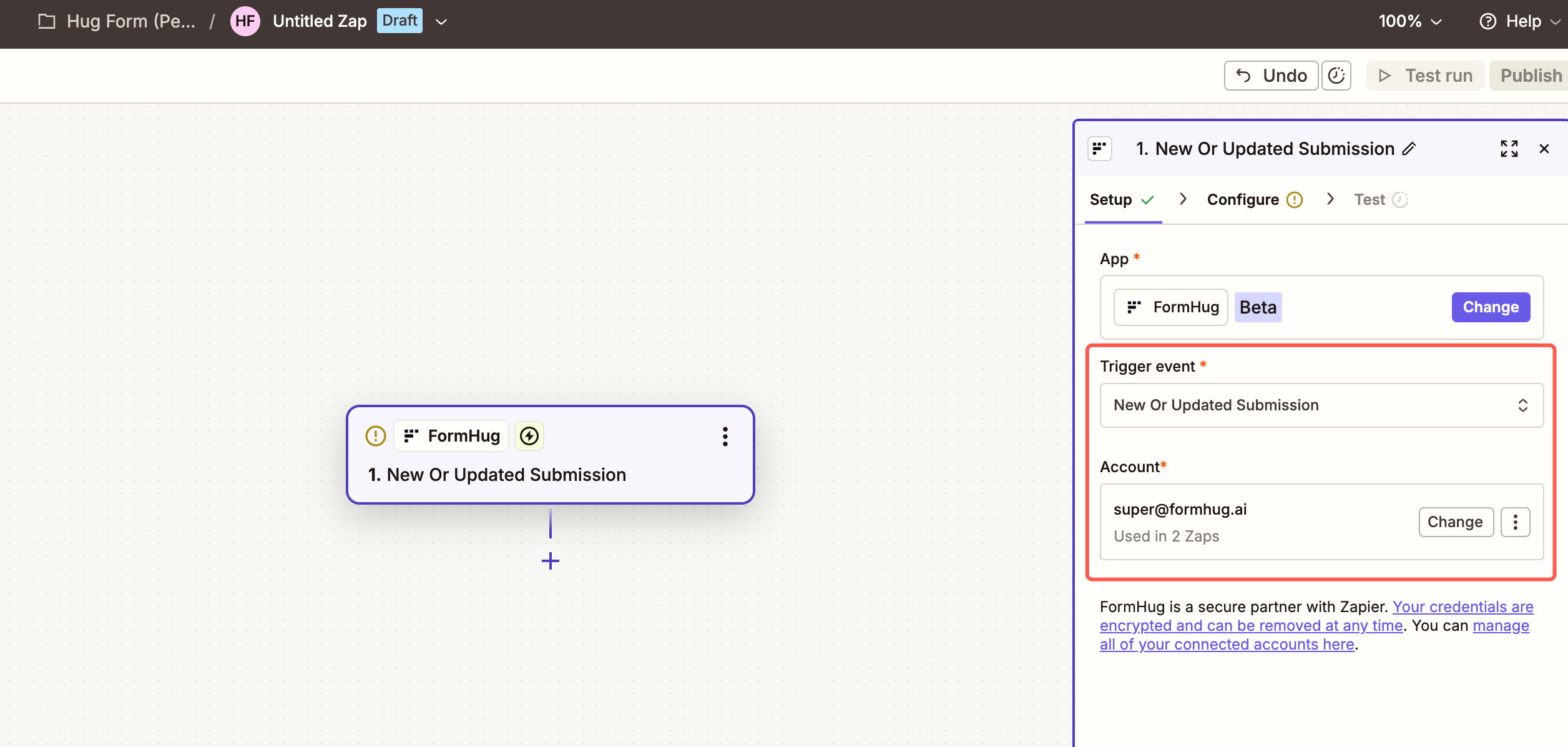Image resolution: width=1568 pixels, height=747 pixels.
Task: Change the selected app
Action: pos(1491,307)
